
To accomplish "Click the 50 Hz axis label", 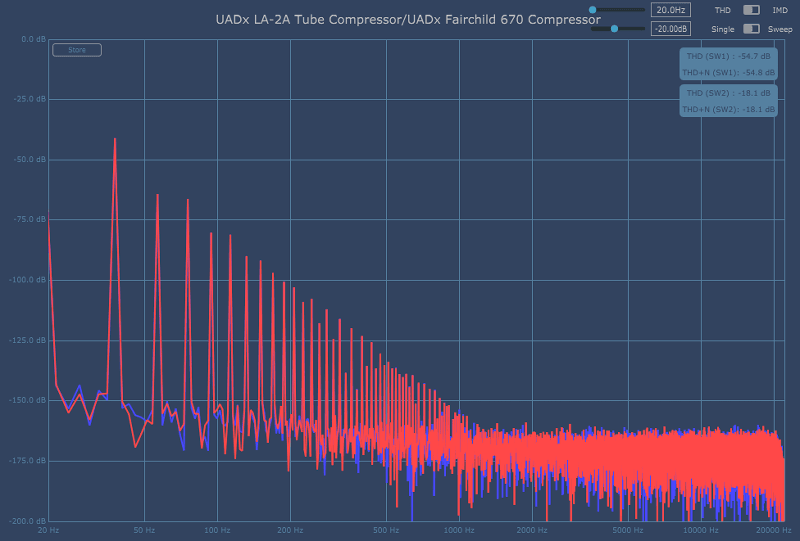I will coord(144,530).
